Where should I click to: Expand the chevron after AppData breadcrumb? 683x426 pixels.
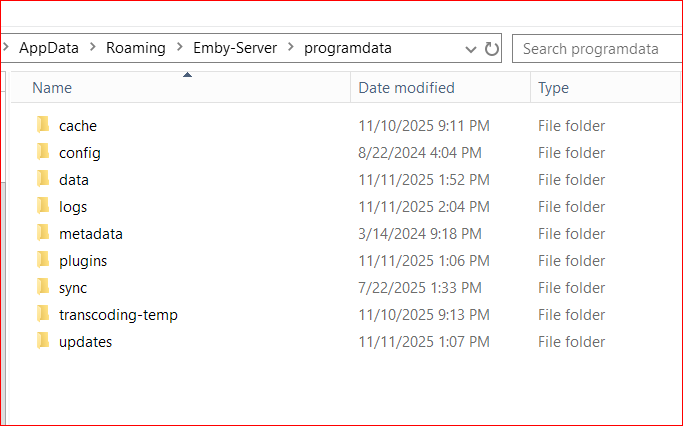pyautogui.click(x=92, y=48)
